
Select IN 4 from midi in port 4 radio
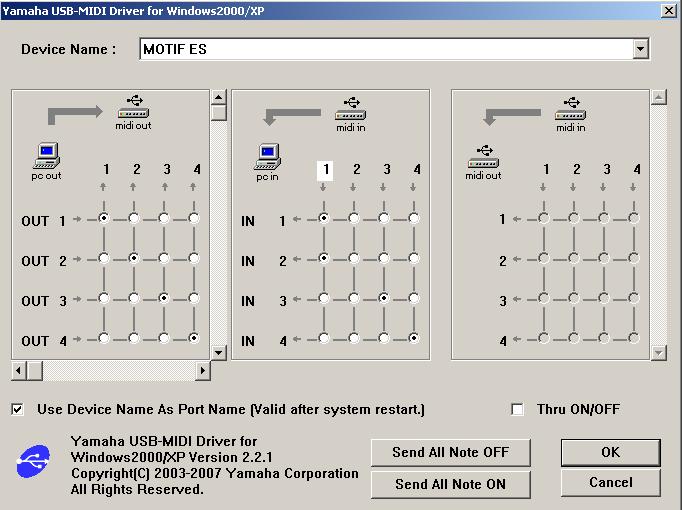click(x=414, y=338)
